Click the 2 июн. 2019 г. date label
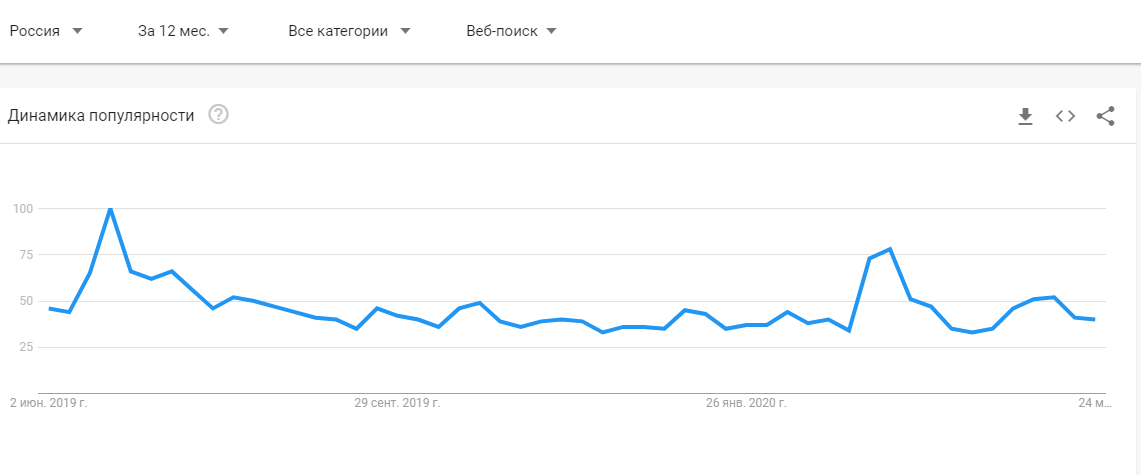Image resolution: width=1141 pixels, height=475 pixels. 49,402
